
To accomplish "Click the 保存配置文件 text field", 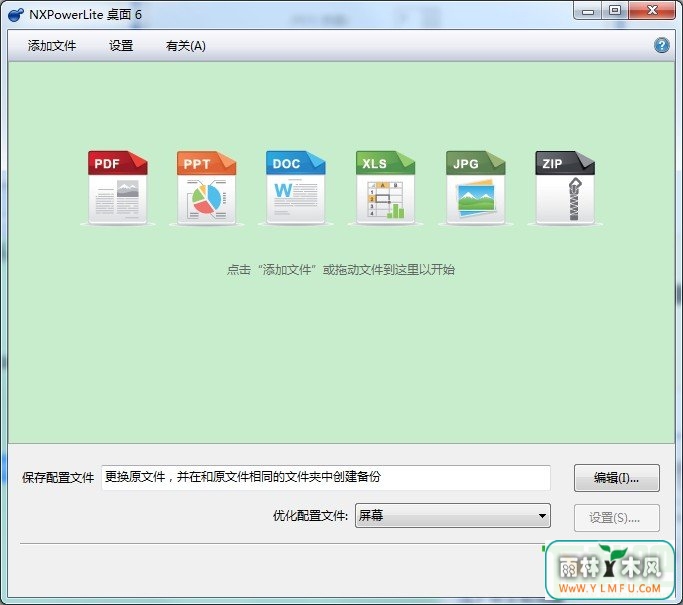I will point(326,477).
